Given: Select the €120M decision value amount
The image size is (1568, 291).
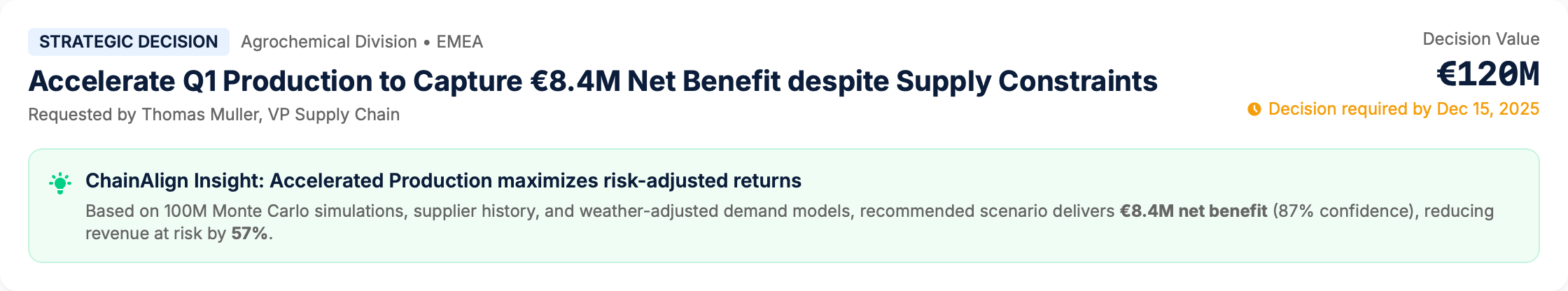Looking at the screenshot, I should [1487, 74].
